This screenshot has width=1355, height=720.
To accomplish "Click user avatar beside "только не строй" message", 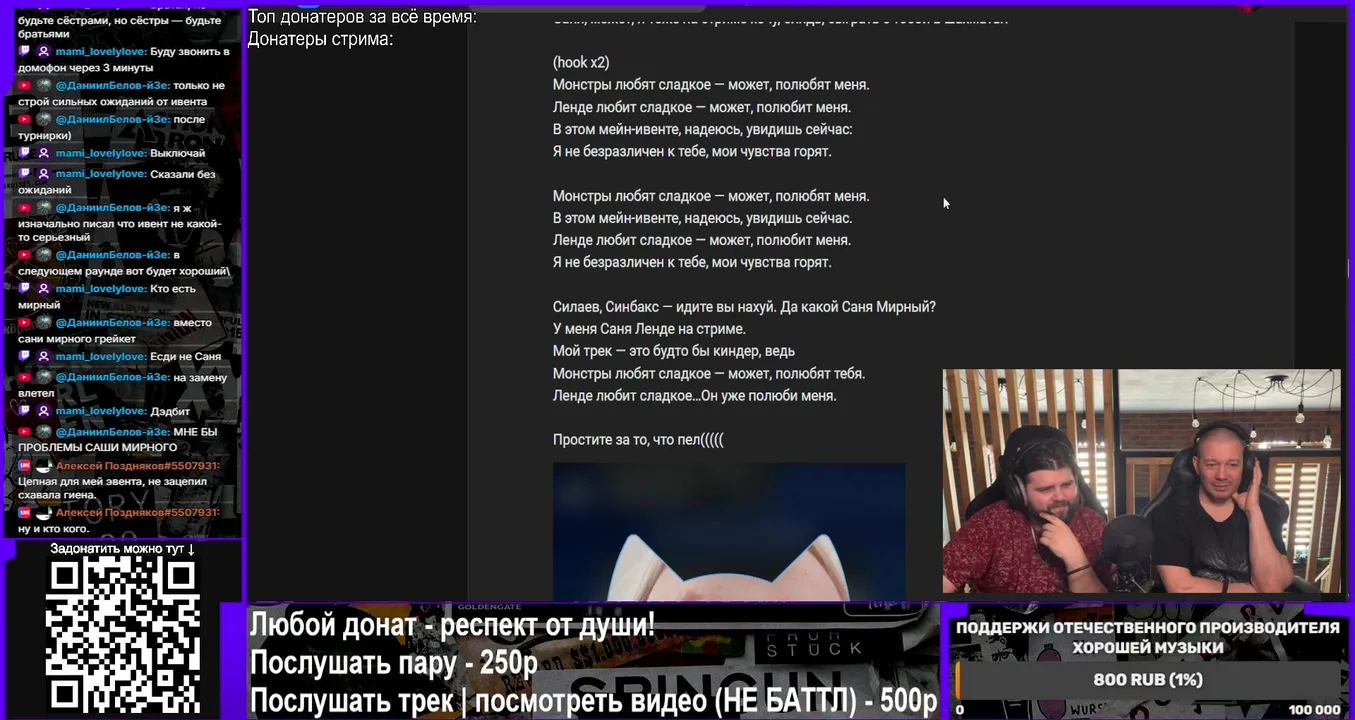I will [x=44, y=85].
